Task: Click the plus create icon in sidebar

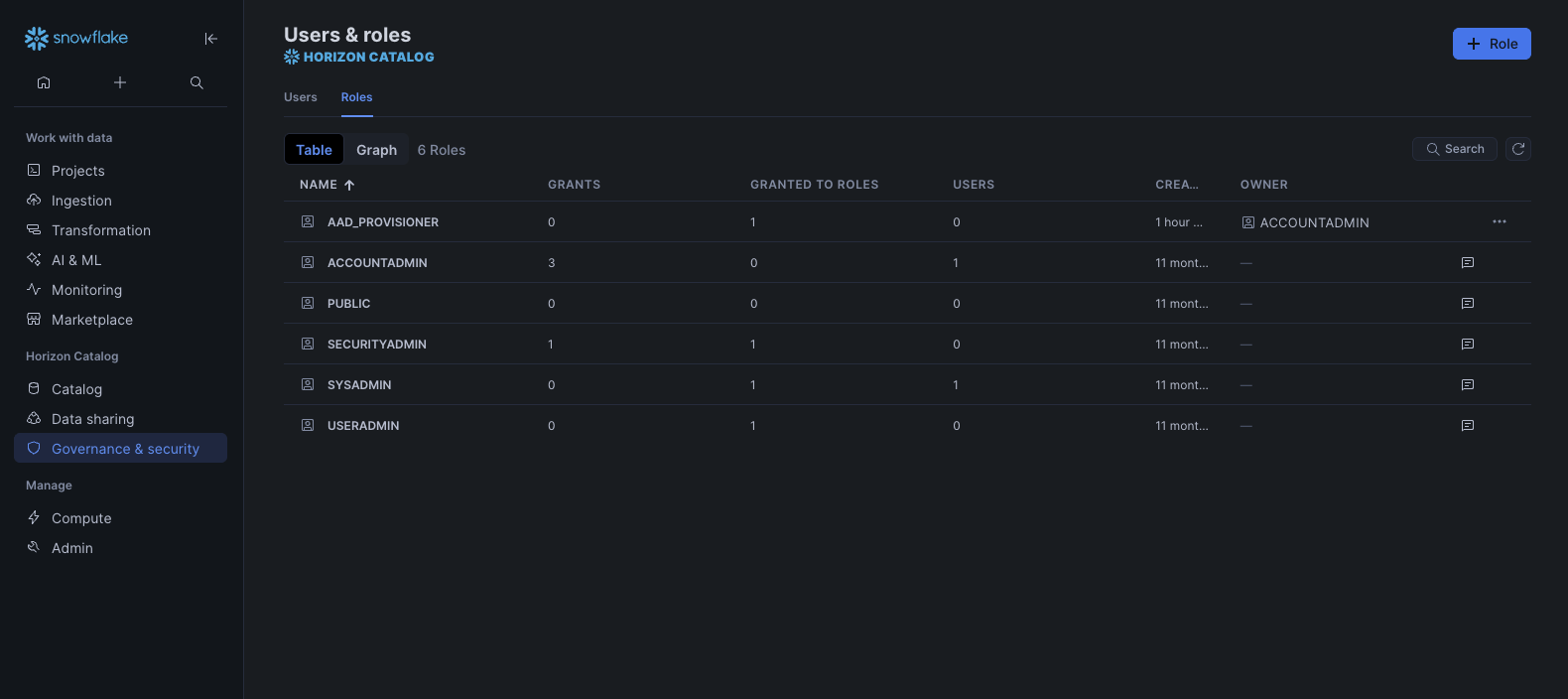Action: click(x=120, y=82)
